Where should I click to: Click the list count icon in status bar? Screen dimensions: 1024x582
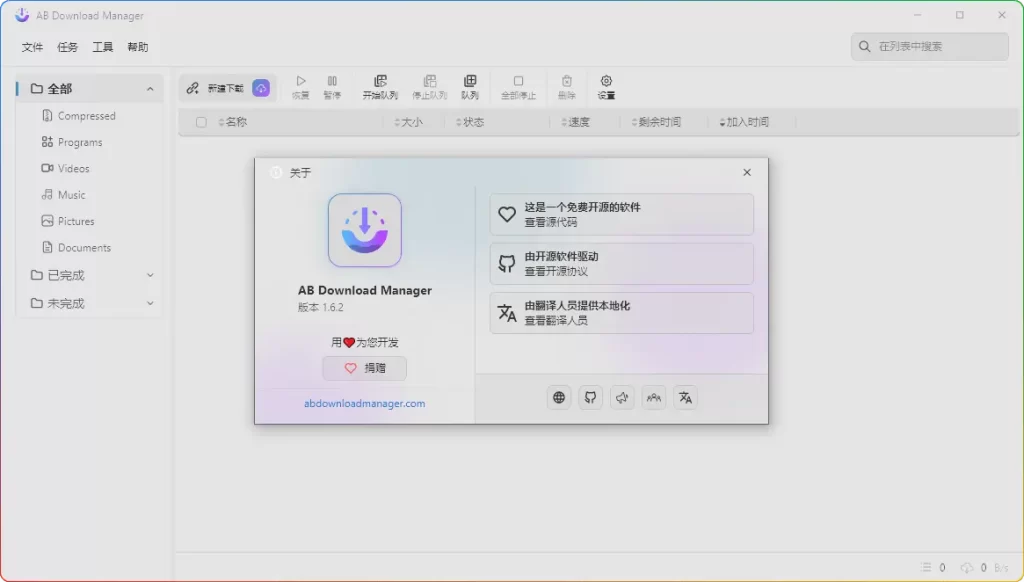[x=926, y=567]
